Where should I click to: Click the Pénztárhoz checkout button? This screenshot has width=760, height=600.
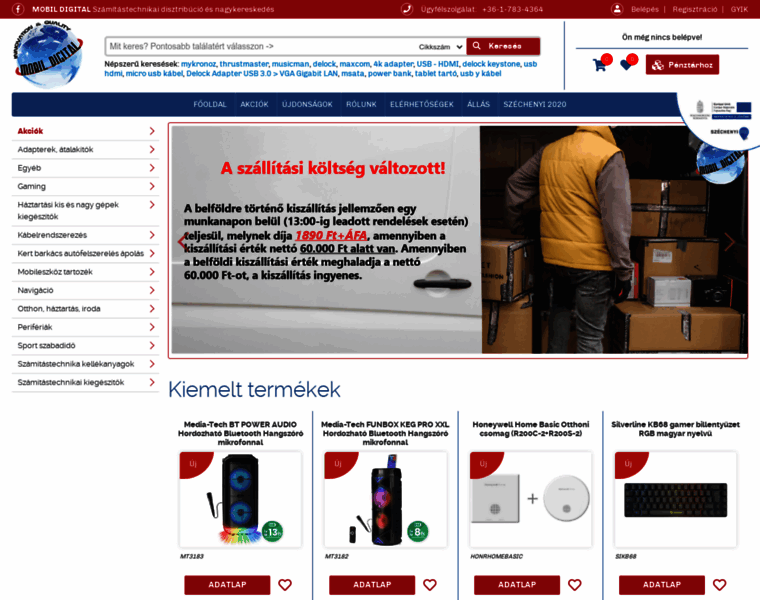click(x=682, y=64)
